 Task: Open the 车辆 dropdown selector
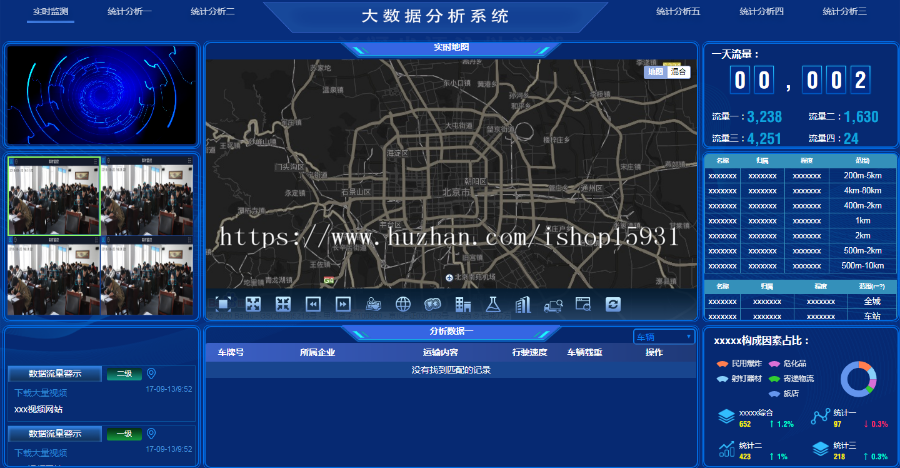pos(663,337)
